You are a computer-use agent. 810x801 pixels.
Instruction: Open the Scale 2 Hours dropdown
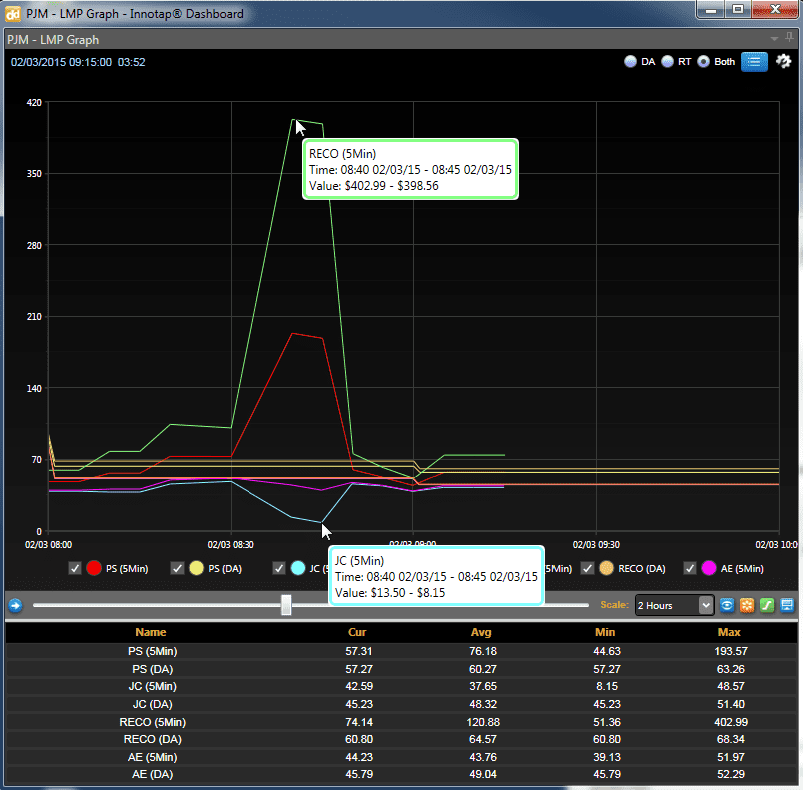[674, 605]
